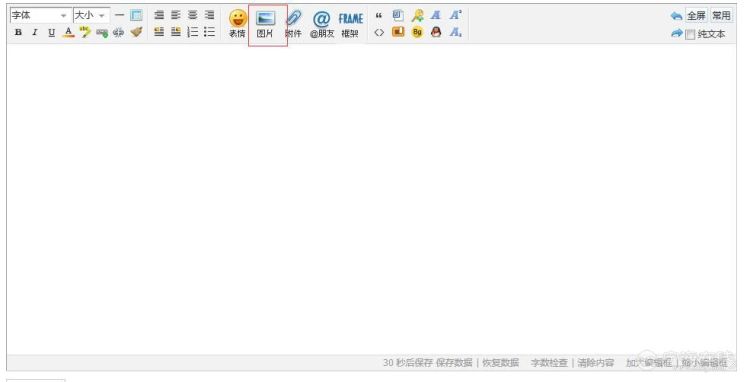Click the 保存数据 save data link

pyautogui.click(x=454, y=362)
